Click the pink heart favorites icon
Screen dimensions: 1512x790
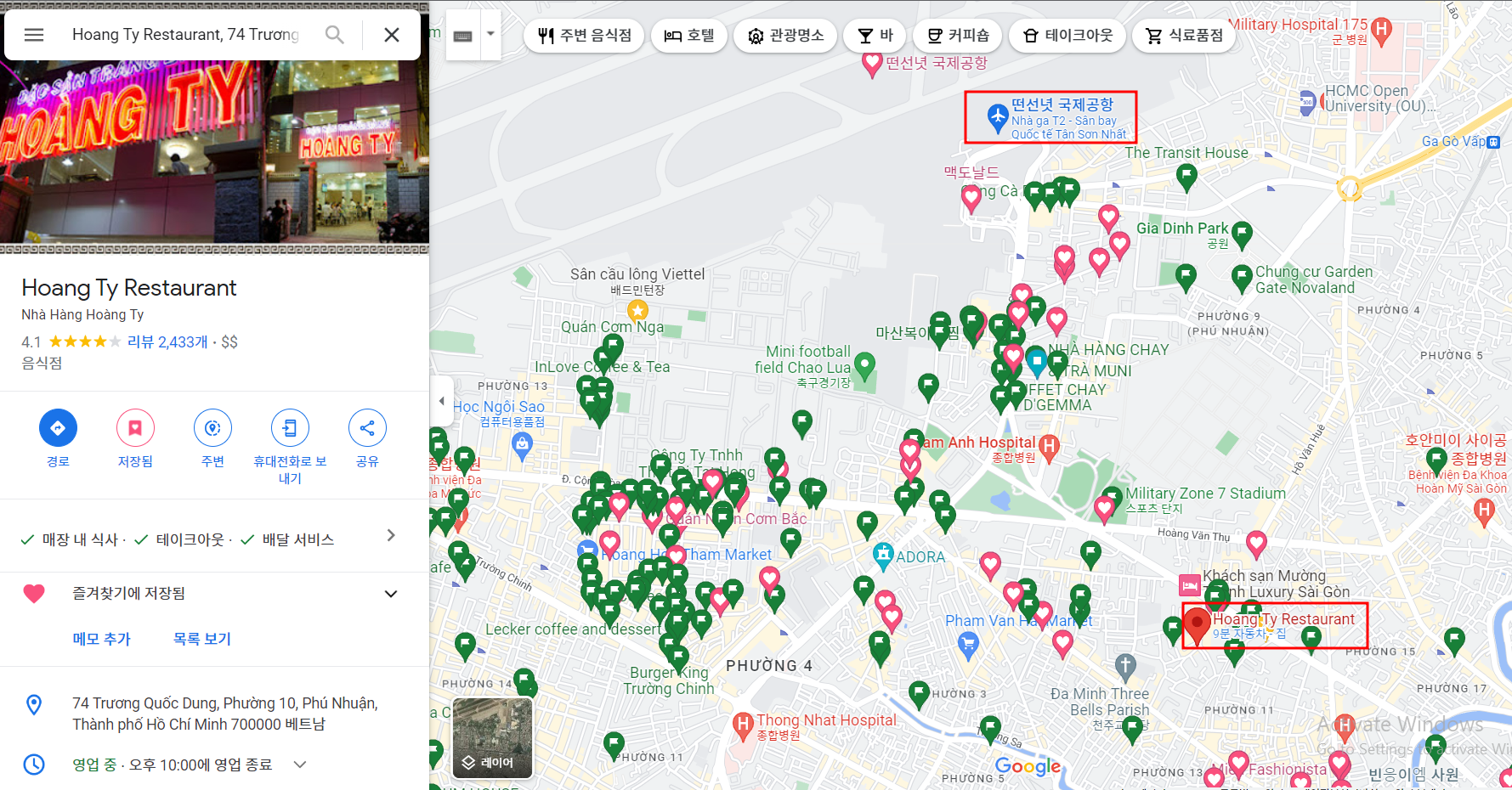pyautogui.click(x=34, y=594)
